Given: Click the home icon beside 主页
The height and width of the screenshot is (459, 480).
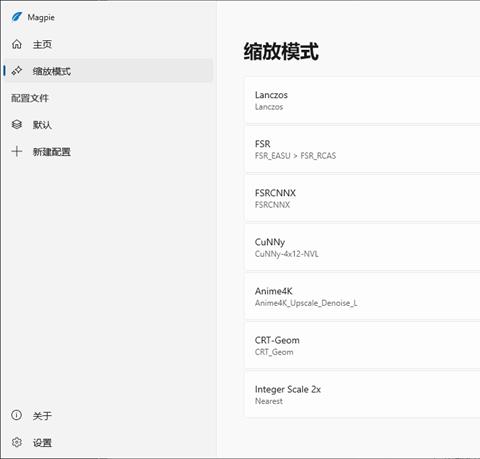Looking at the screenshot, I should [x=17, y=44].
